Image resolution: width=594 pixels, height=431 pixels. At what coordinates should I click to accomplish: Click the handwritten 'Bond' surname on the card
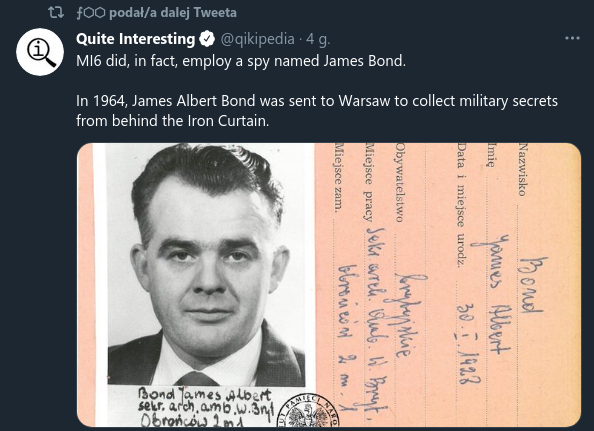(532, 285)
